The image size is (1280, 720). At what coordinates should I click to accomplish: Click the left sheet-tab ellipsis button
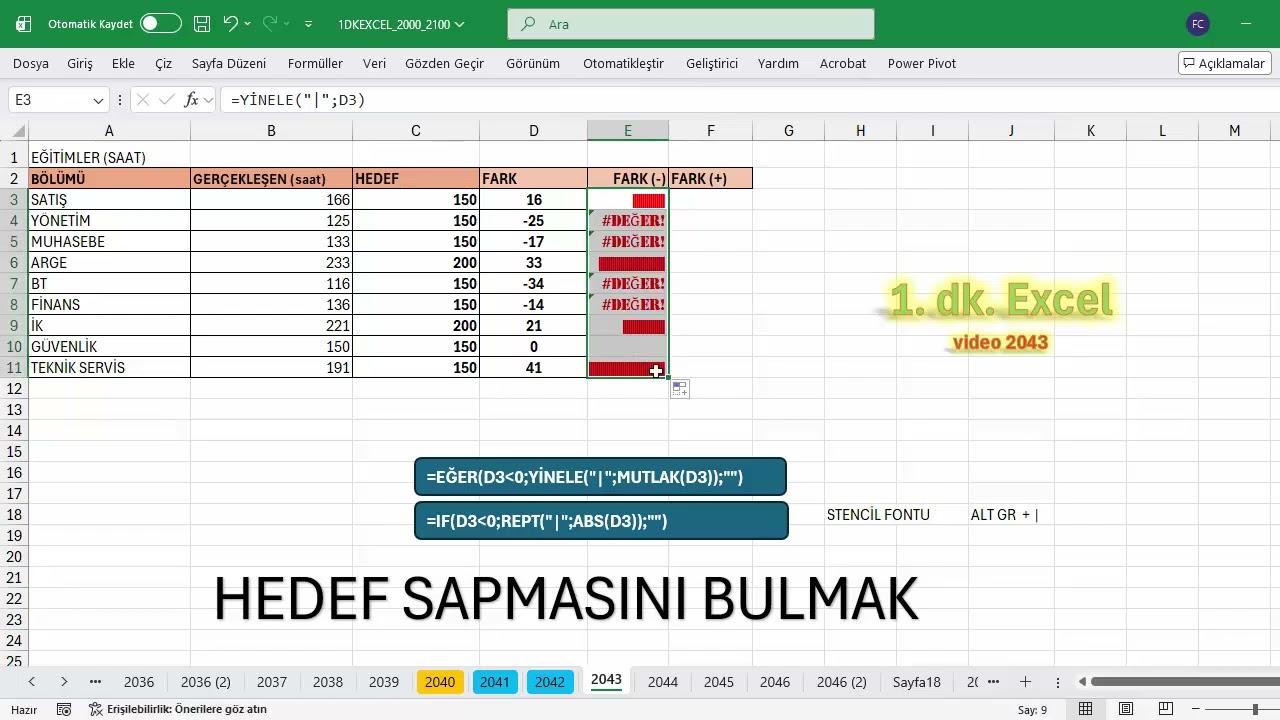click(x=95, y=682)
